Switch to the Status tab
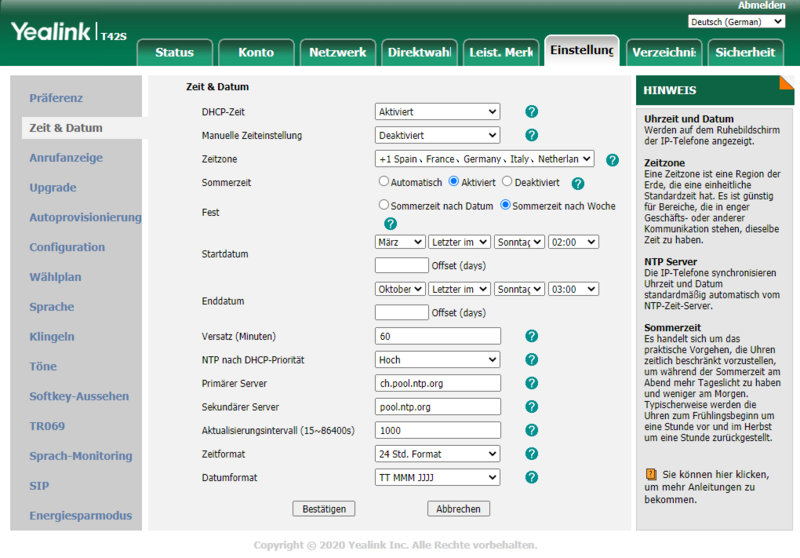Screen dimensions: 800x558 (174, 52)
